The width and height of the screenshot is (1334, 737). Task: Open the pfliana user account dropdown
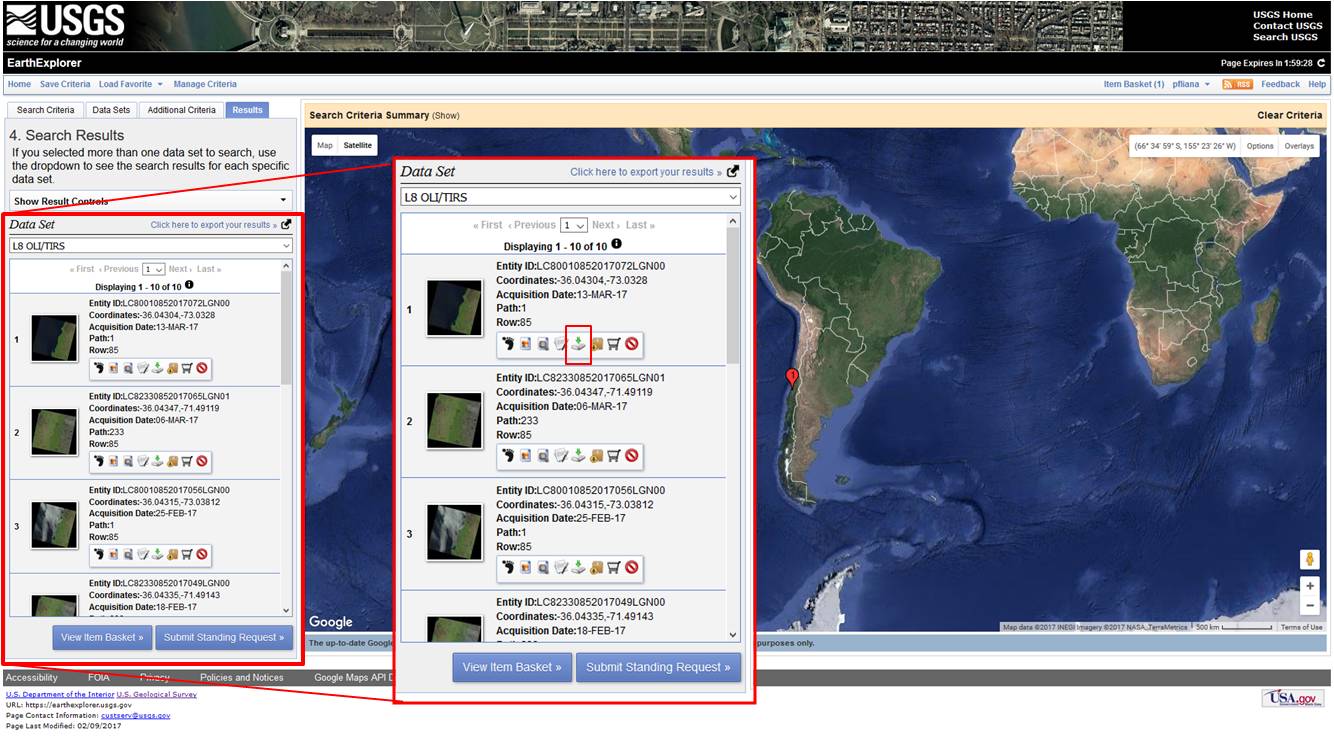[x=1192, y=85]
